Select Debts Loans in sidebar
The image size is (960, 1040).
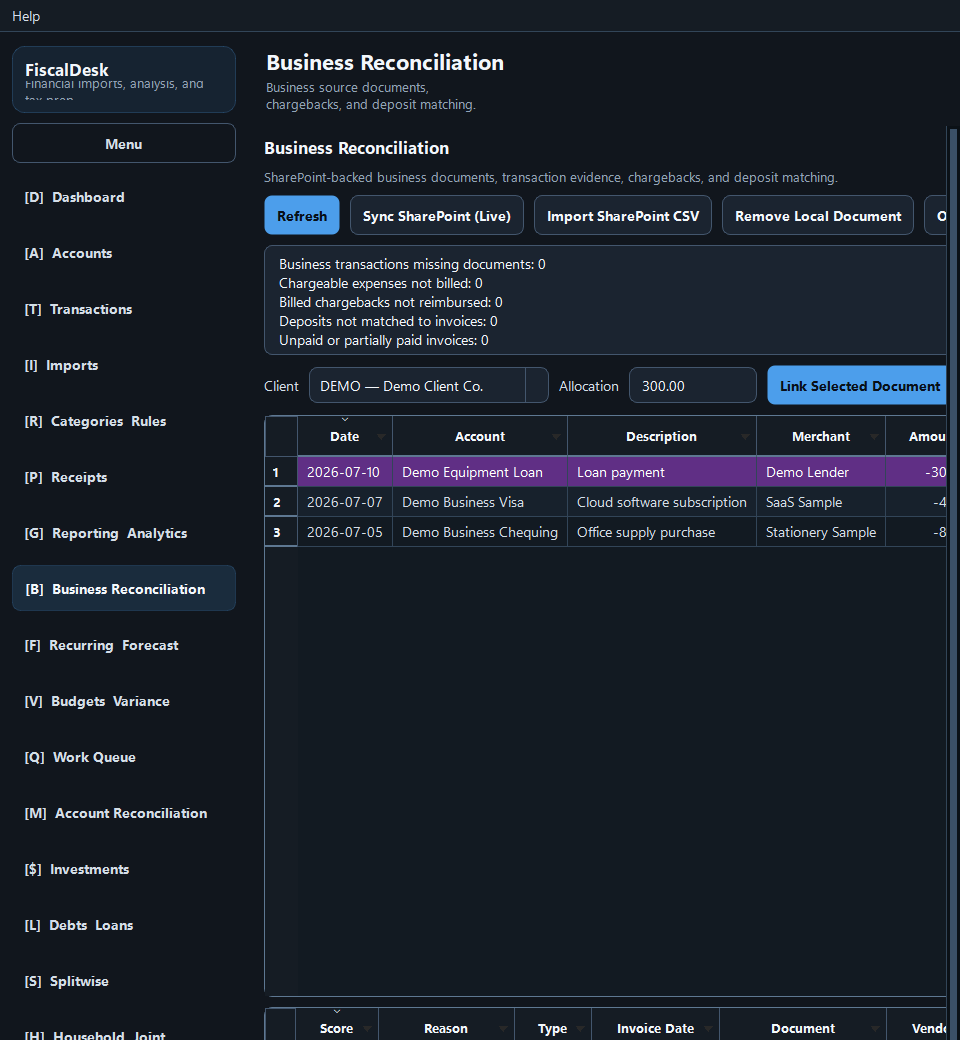[x=123, y=925]
